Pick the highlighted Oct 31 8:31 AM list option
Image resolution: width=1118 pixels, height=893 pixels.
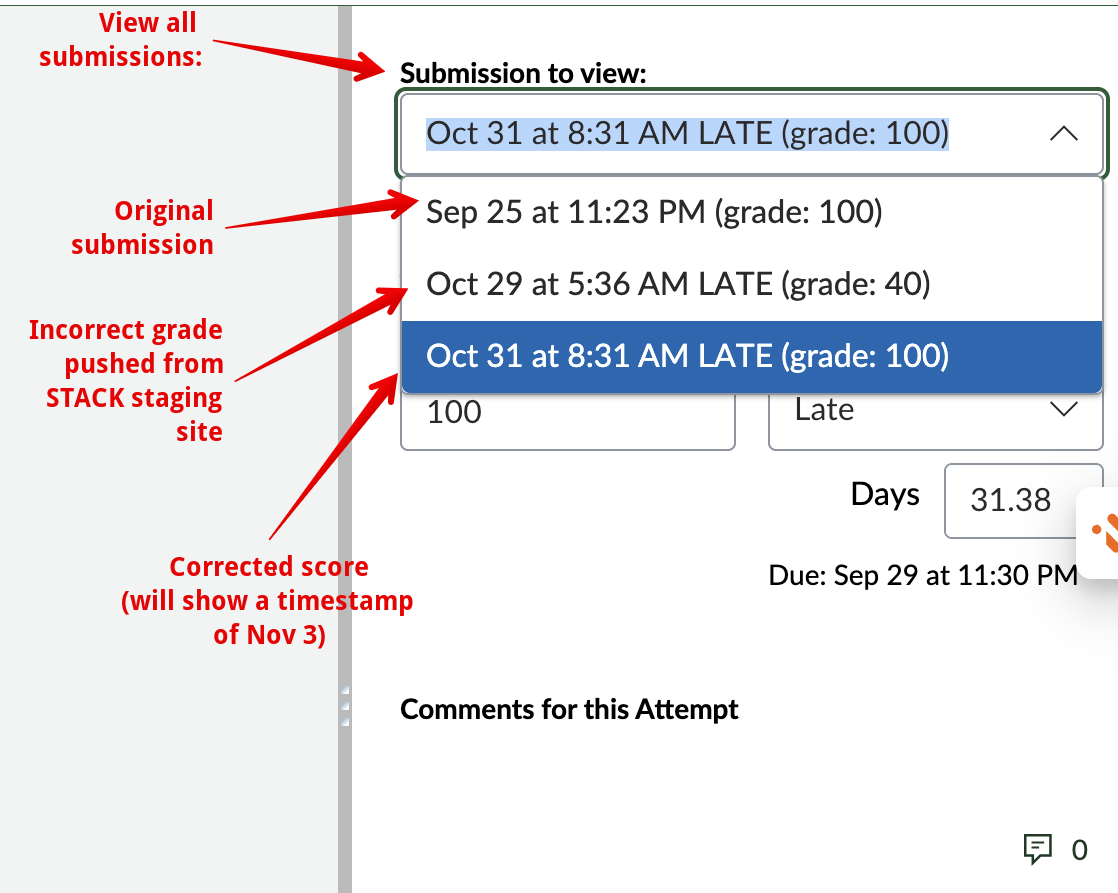(687, 356)
